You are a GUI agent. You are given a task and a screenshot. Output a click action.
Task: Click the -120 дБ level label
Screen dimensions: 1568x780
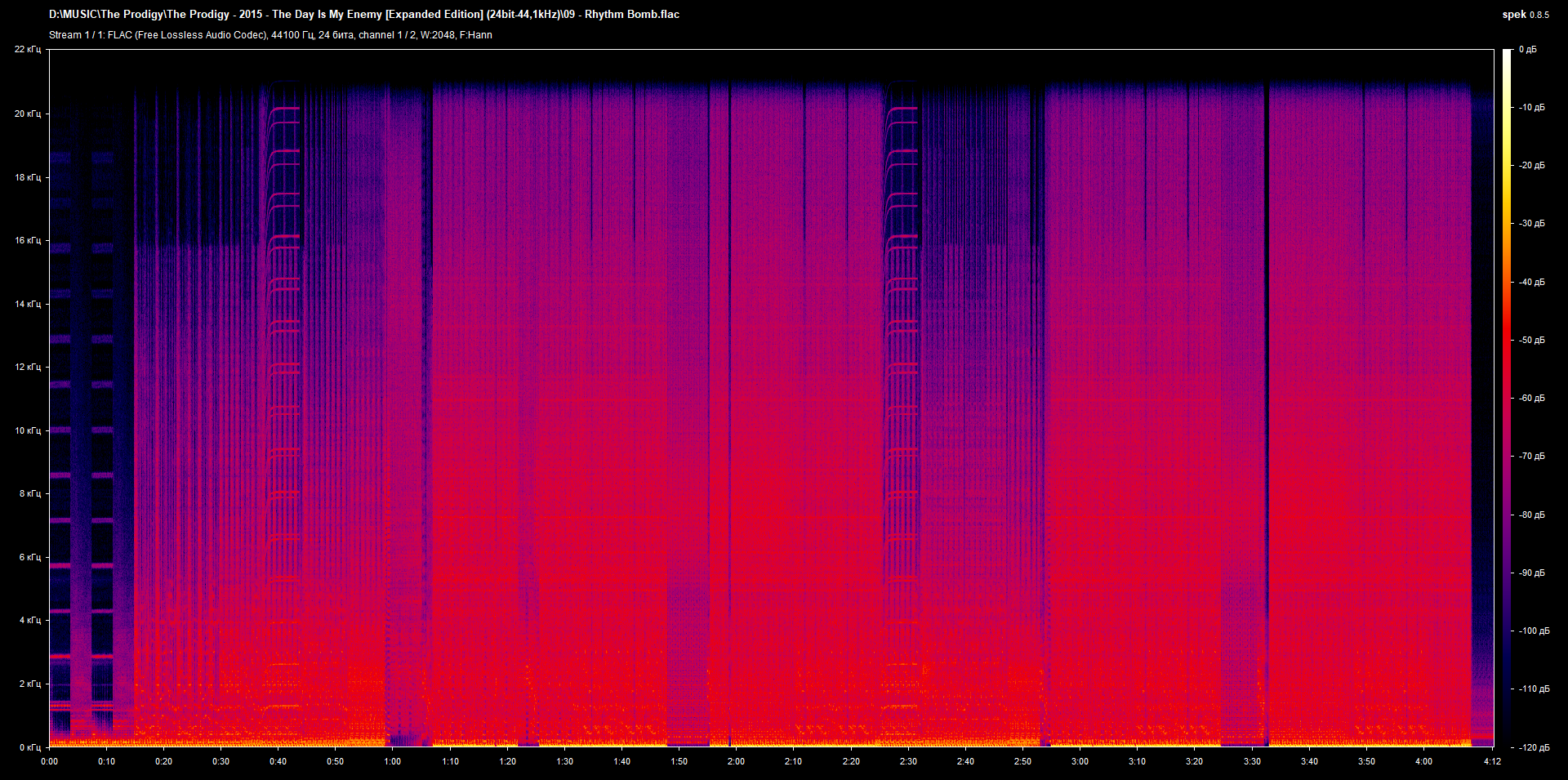click(1533, 747)
